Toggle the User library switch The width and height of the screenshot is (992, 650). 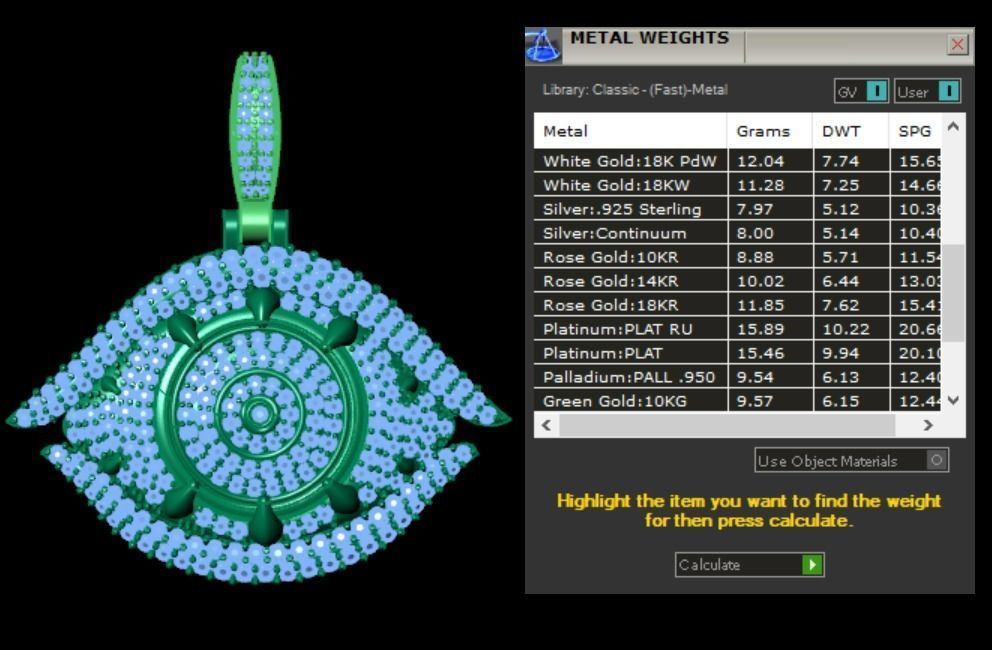tap(927, 92)
